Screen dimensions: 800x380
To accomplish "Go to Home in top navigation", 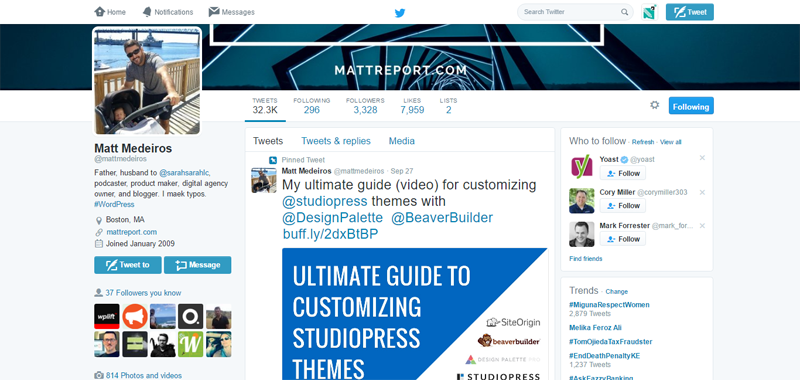I will pyautogui.click(x=110, y=12).
